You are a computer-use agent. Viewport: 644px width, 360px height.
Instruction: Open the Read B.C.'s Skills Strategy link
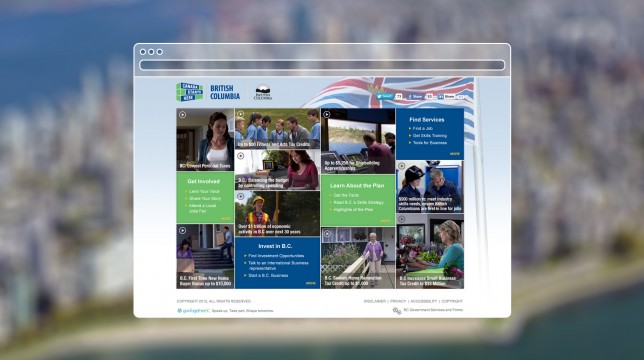tap(359, 202)
